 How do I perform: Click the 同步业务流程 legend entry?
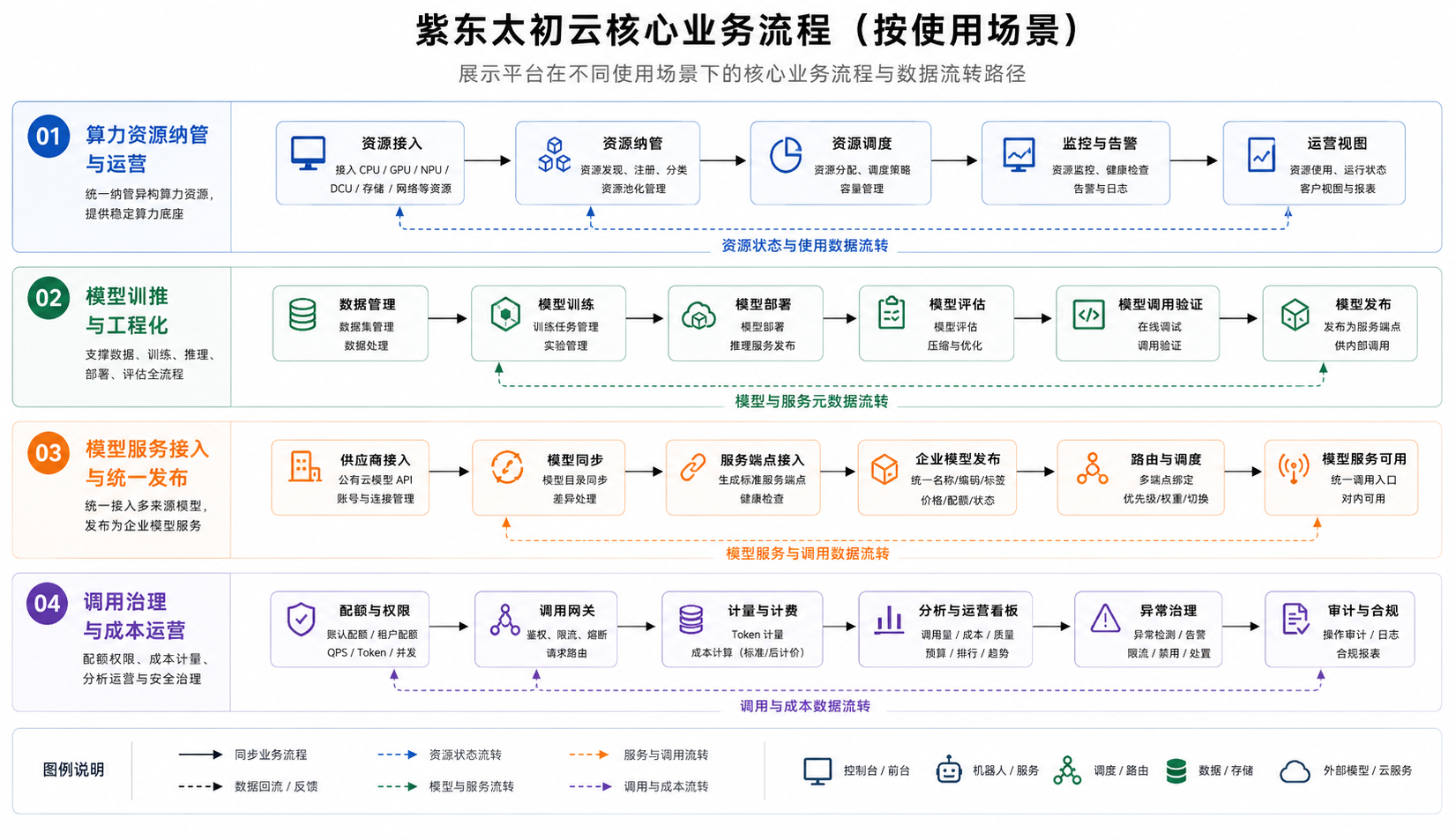[x=243, y=755]
